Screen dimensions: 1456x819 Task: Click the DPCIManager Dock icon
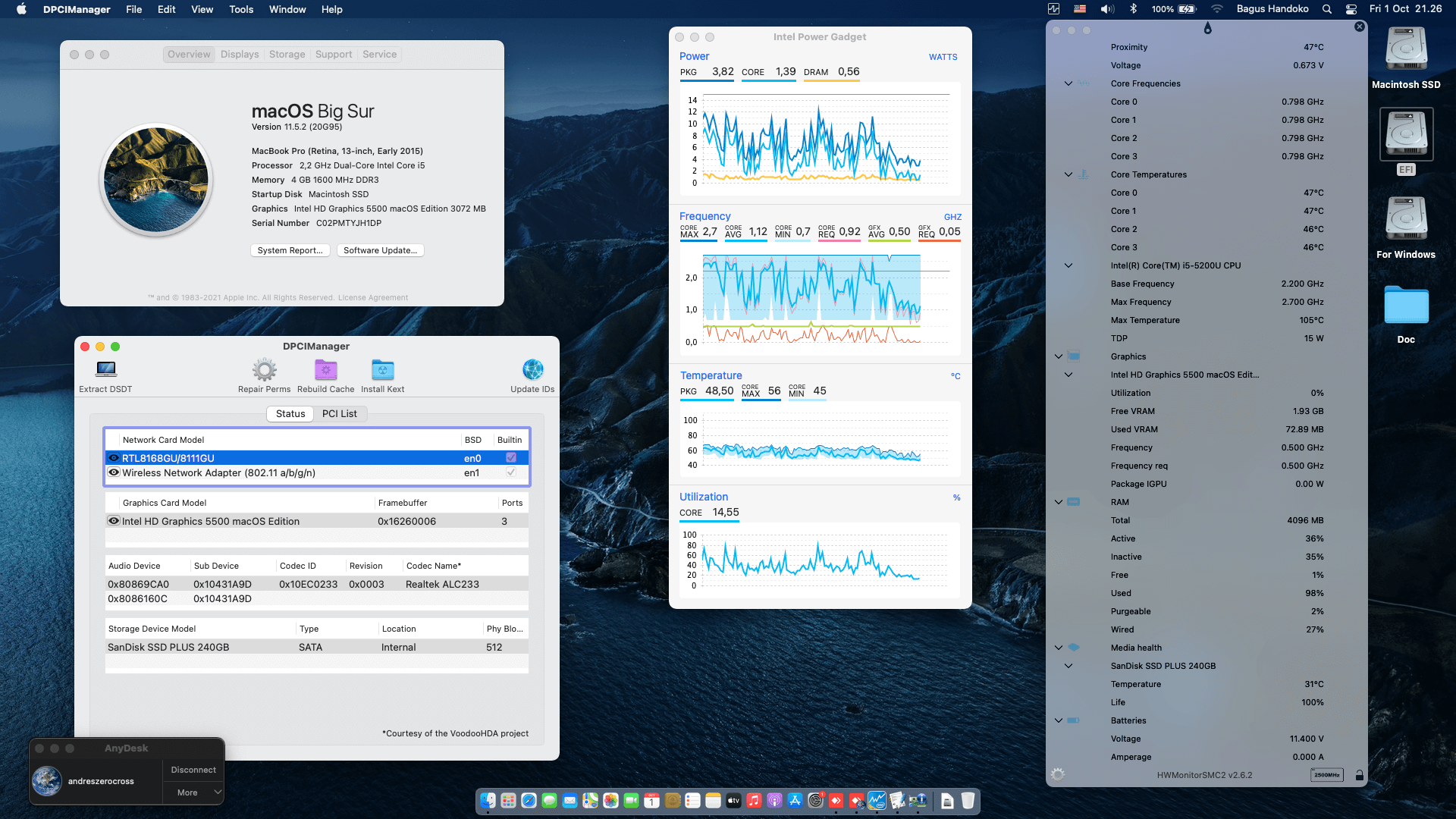[x=918, y=800]
